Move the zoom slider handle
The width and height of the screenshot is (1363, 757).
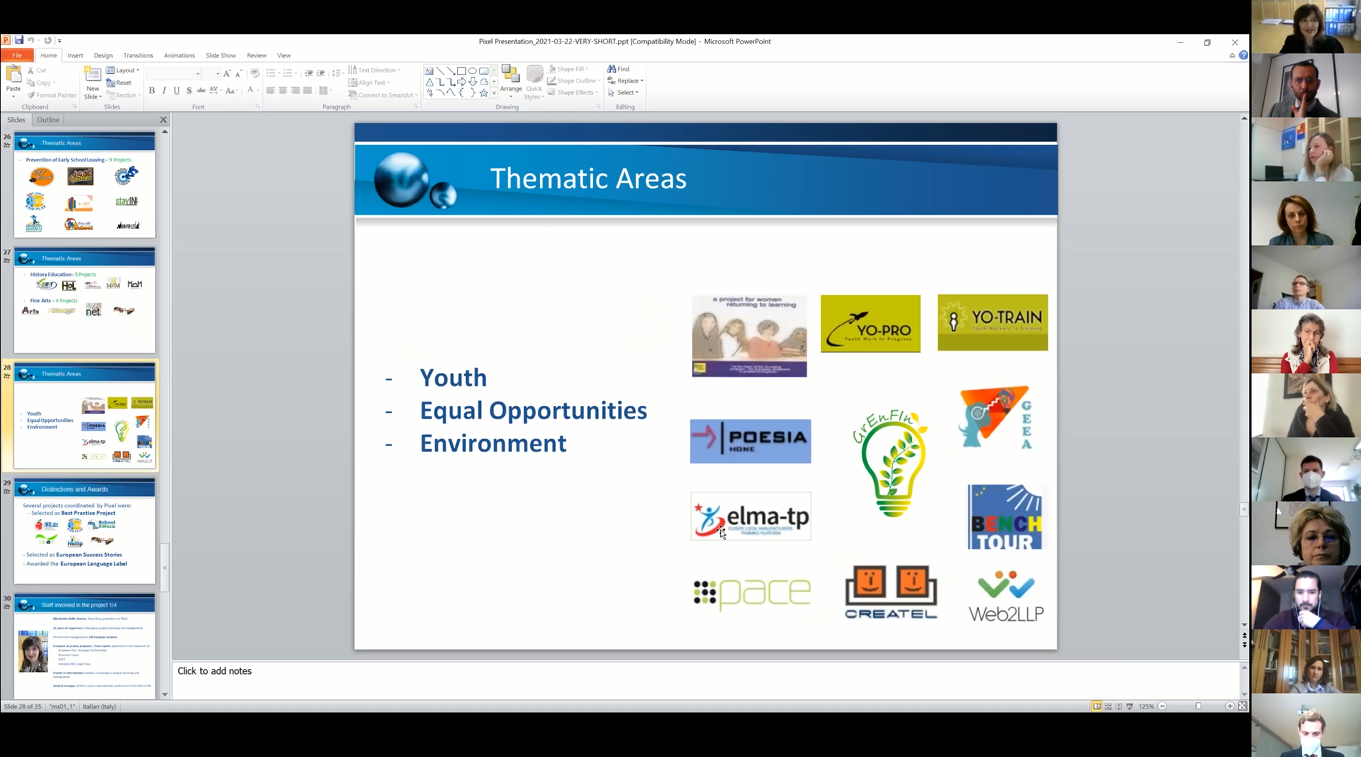point(1198,707)
